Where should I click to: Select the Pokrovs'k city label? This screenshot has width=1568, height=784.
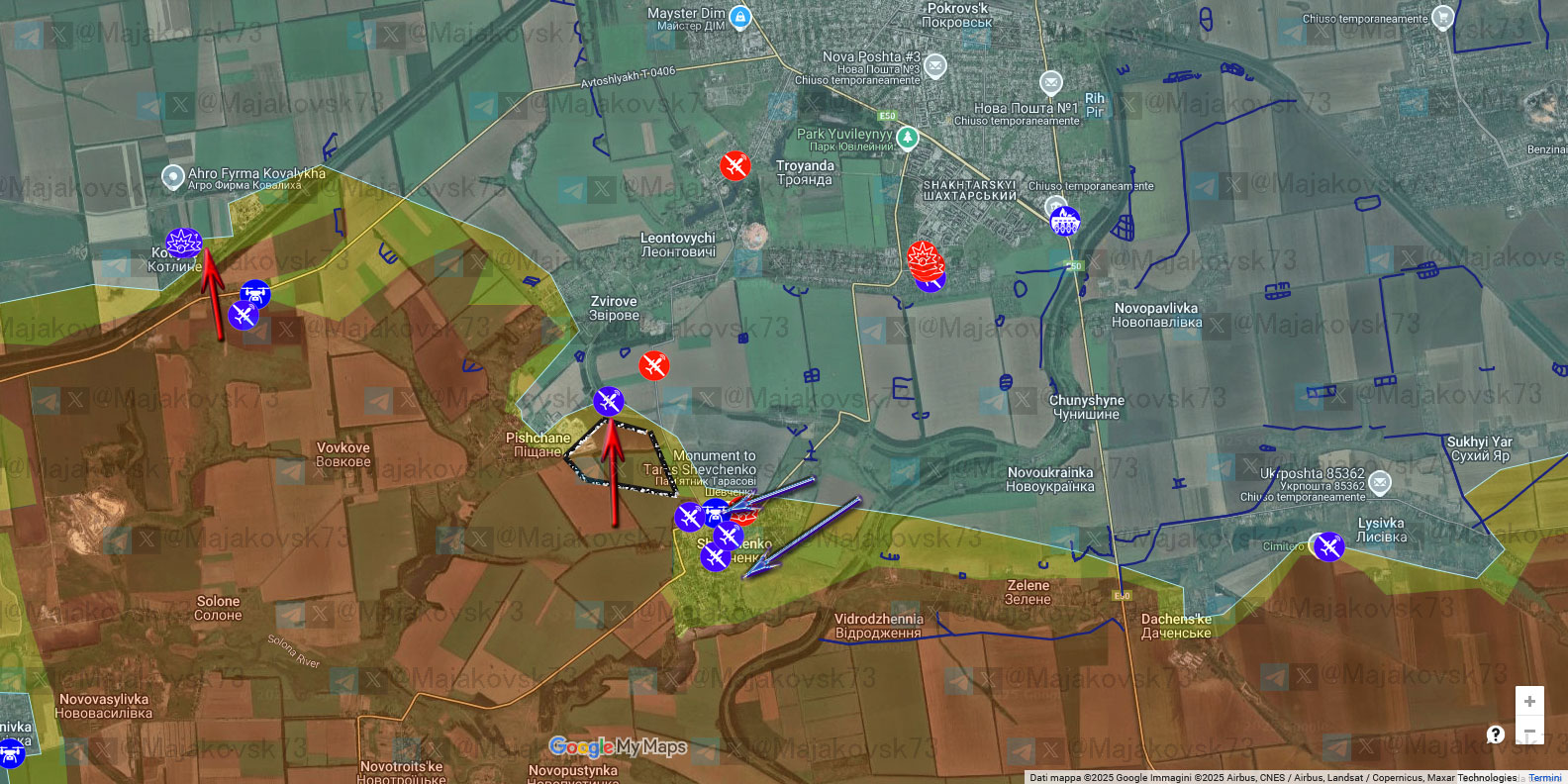(x=957, y=15)
